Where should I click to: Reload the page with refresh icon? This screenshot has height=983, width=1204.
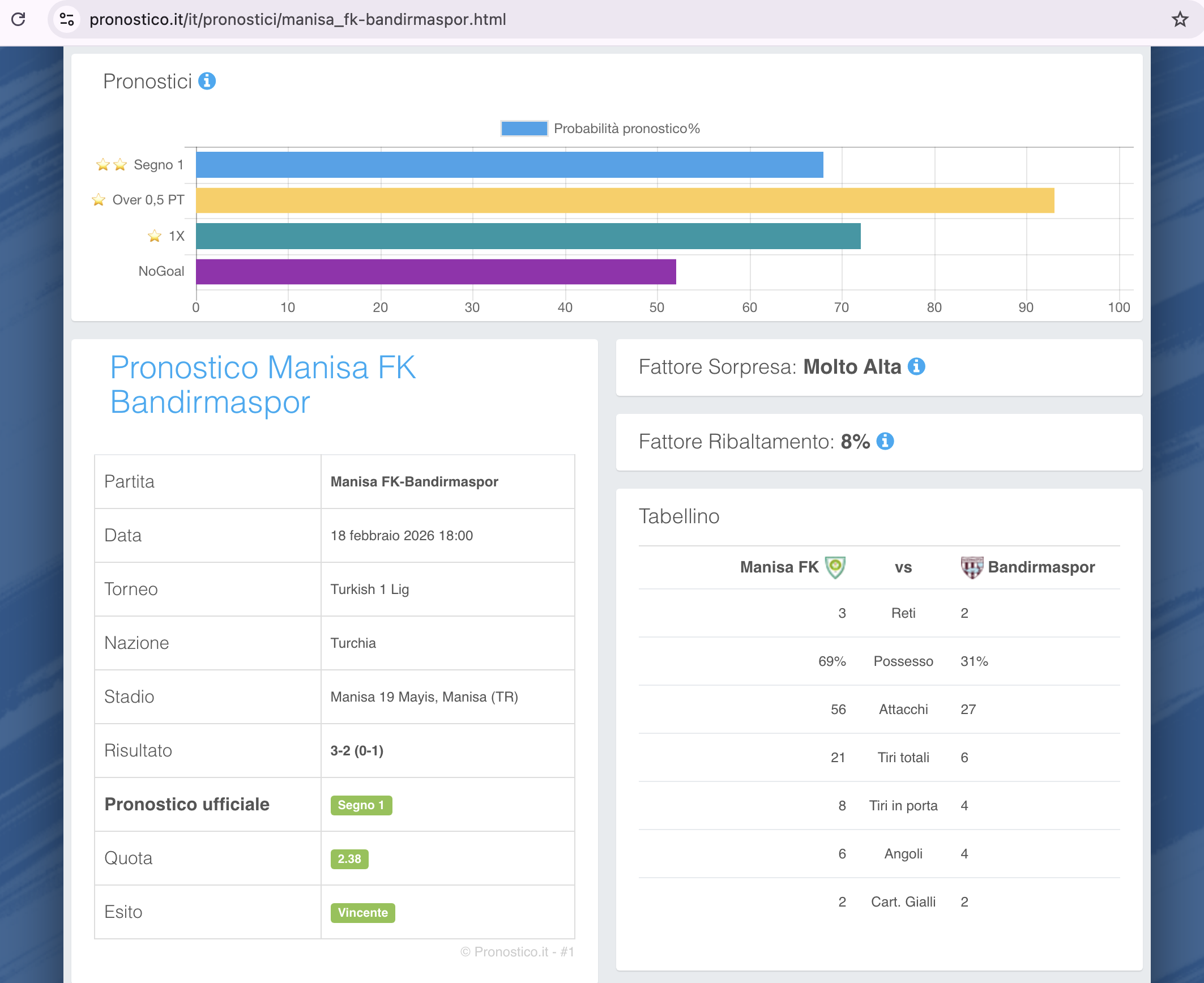click(x=19, y=19)
